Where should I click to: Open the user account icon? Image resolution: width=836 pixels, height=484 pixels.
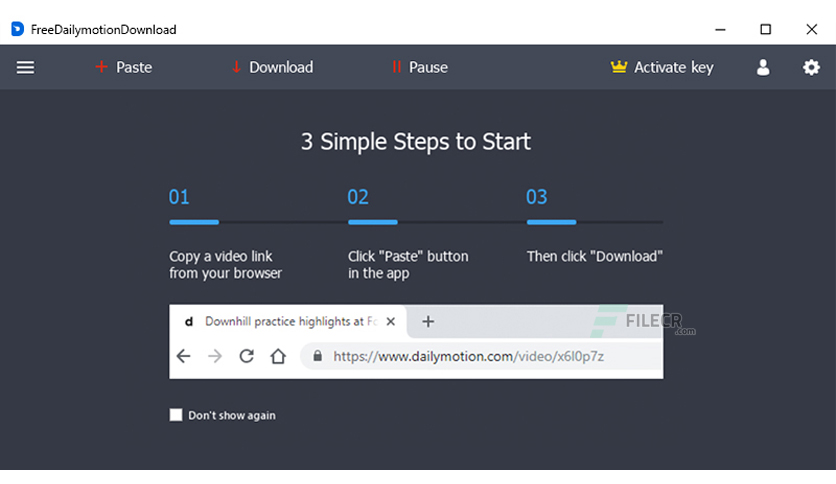click(x=763, y=67)
